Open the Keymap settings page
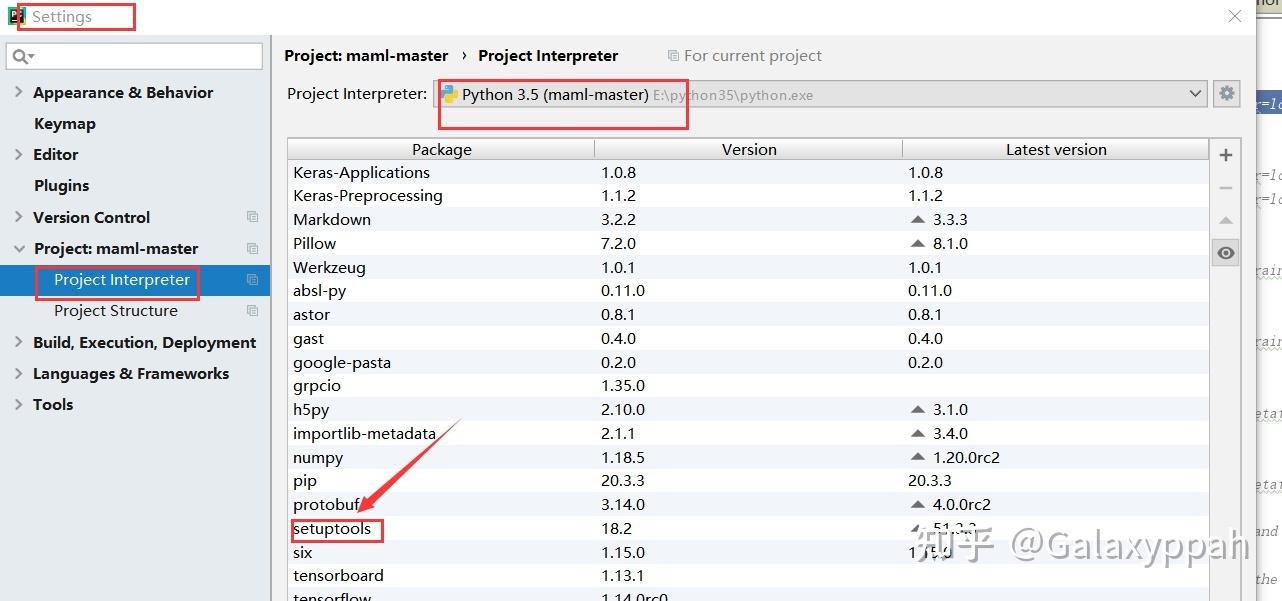1282x601 pixels. pyautogui.click(x=64, y=123)
